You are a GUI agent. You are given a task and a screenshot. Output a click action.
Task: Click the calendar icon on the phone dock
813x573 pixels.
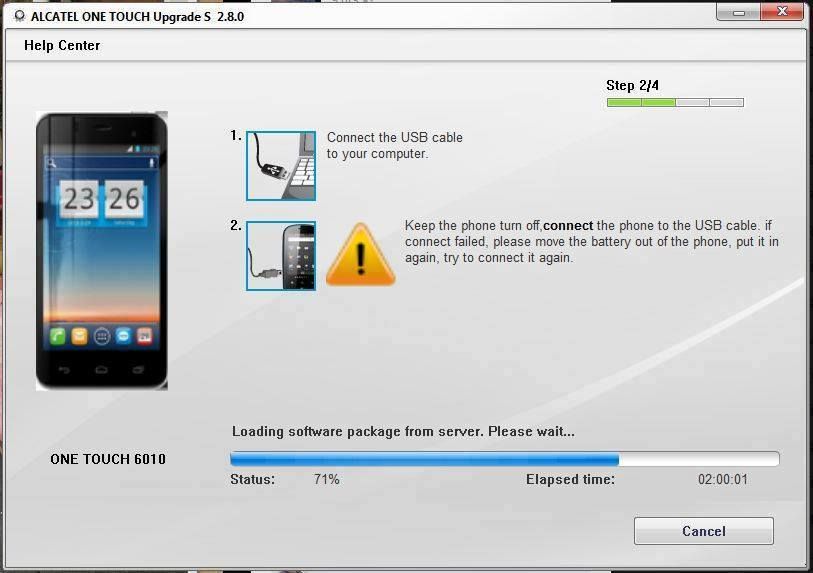(145, 336)
